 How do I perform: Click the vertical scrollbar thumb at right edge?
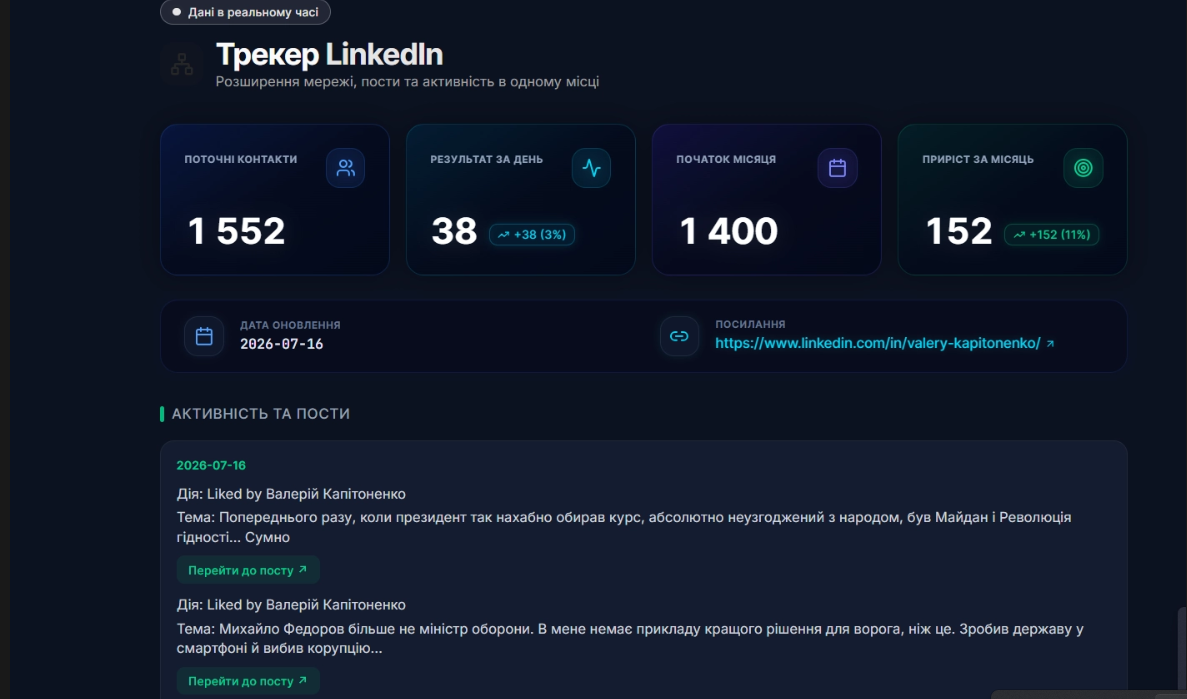[1182, 648]
